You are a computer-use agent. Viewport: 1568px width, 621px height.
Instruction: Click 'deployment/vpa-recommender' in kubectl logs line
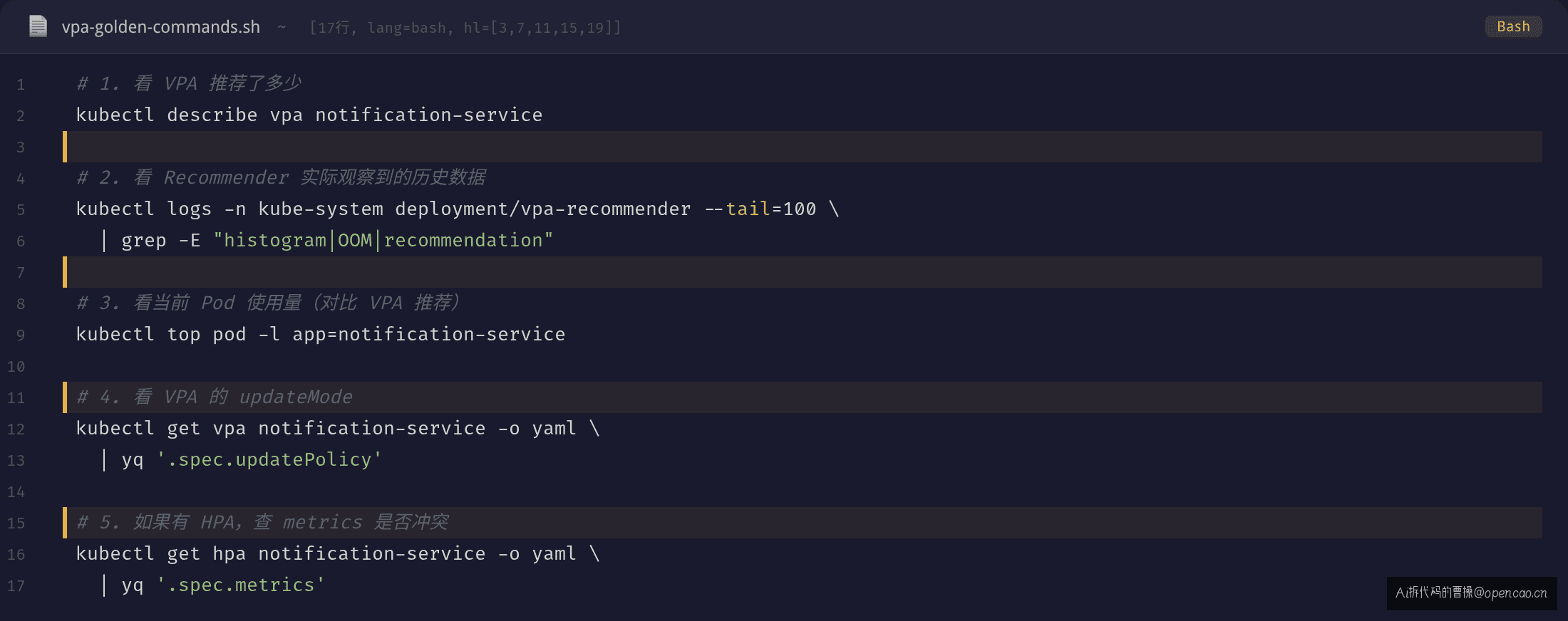543,209
